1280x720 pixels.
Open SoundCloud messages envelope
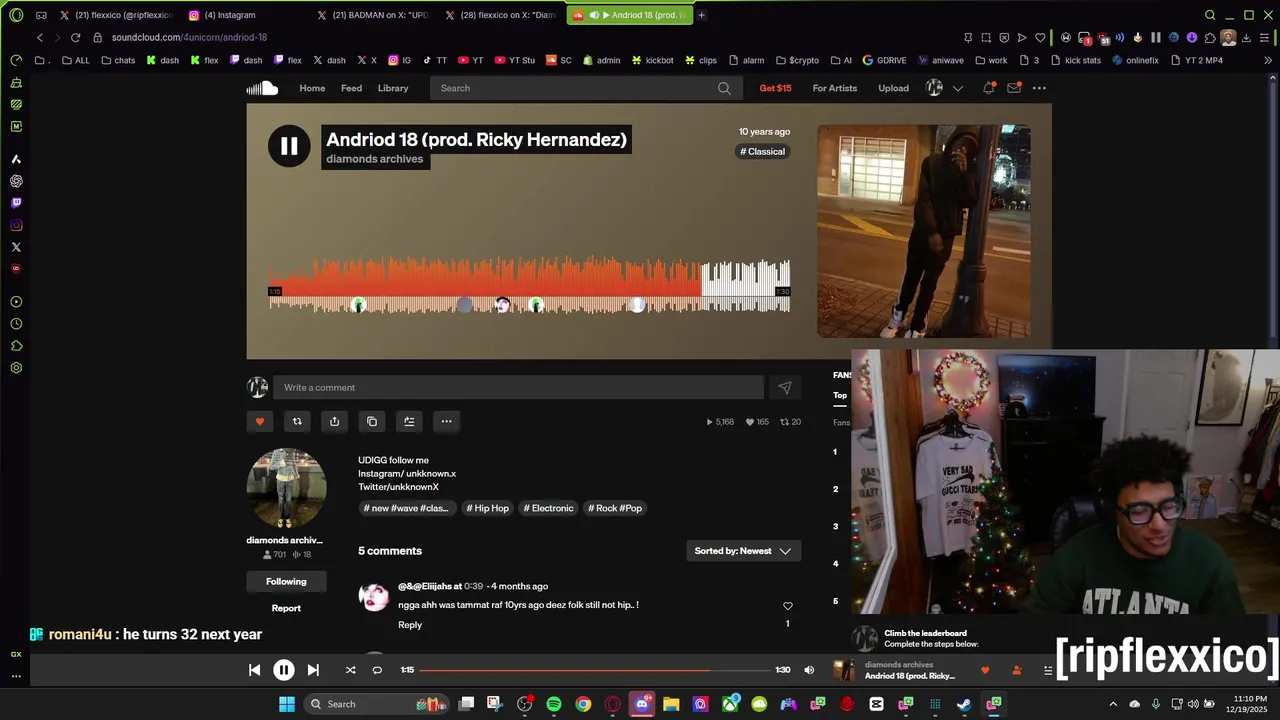click(x=1014, y=88)
